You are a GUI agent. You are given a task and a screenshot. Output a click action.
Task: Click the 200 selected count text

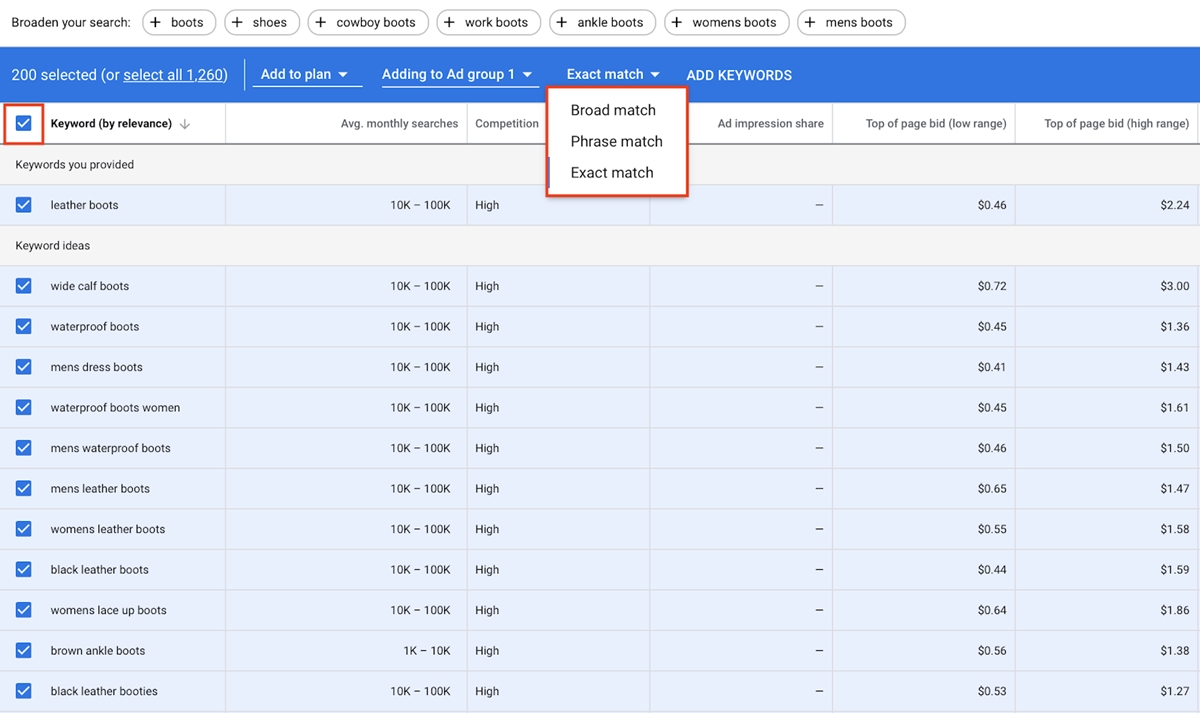pos(54,75)
